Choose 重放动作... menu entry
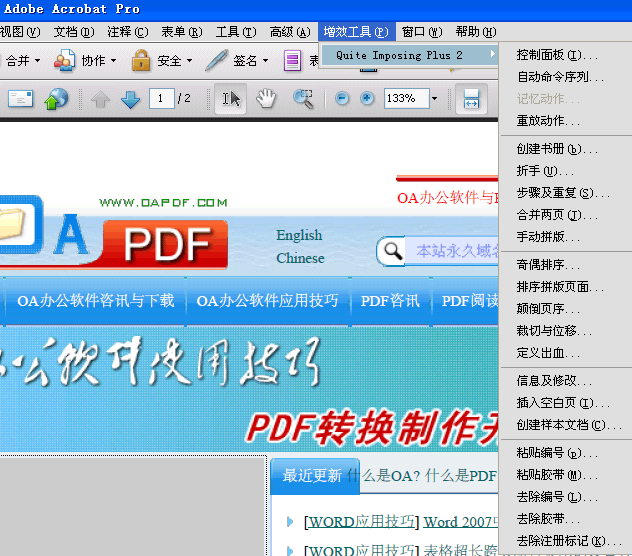 click(x=566, y=121)
